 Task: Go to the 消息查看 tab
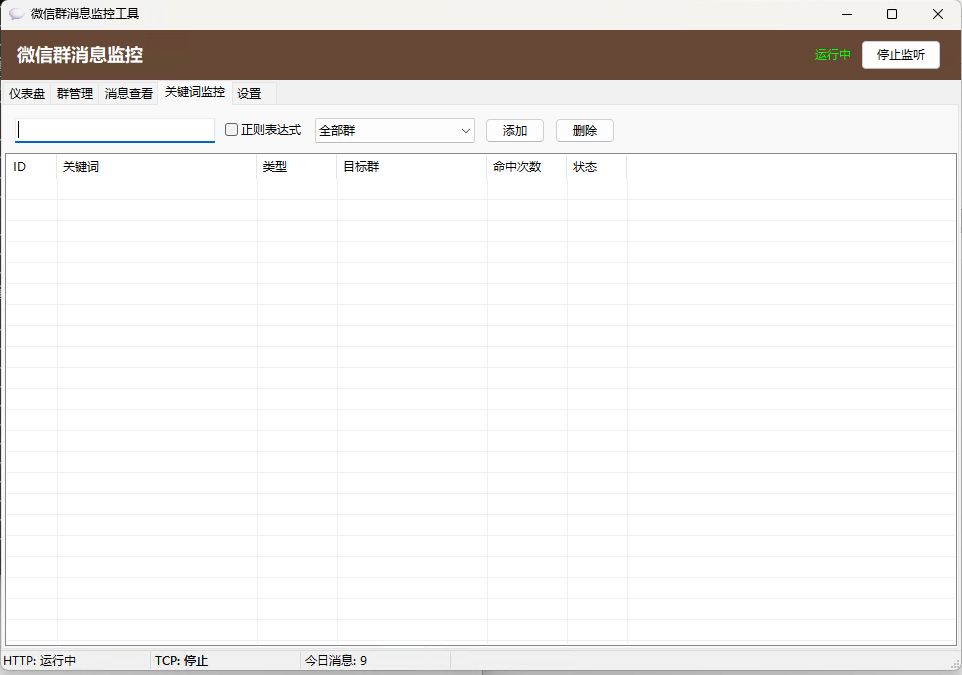[x=129, y=94]
